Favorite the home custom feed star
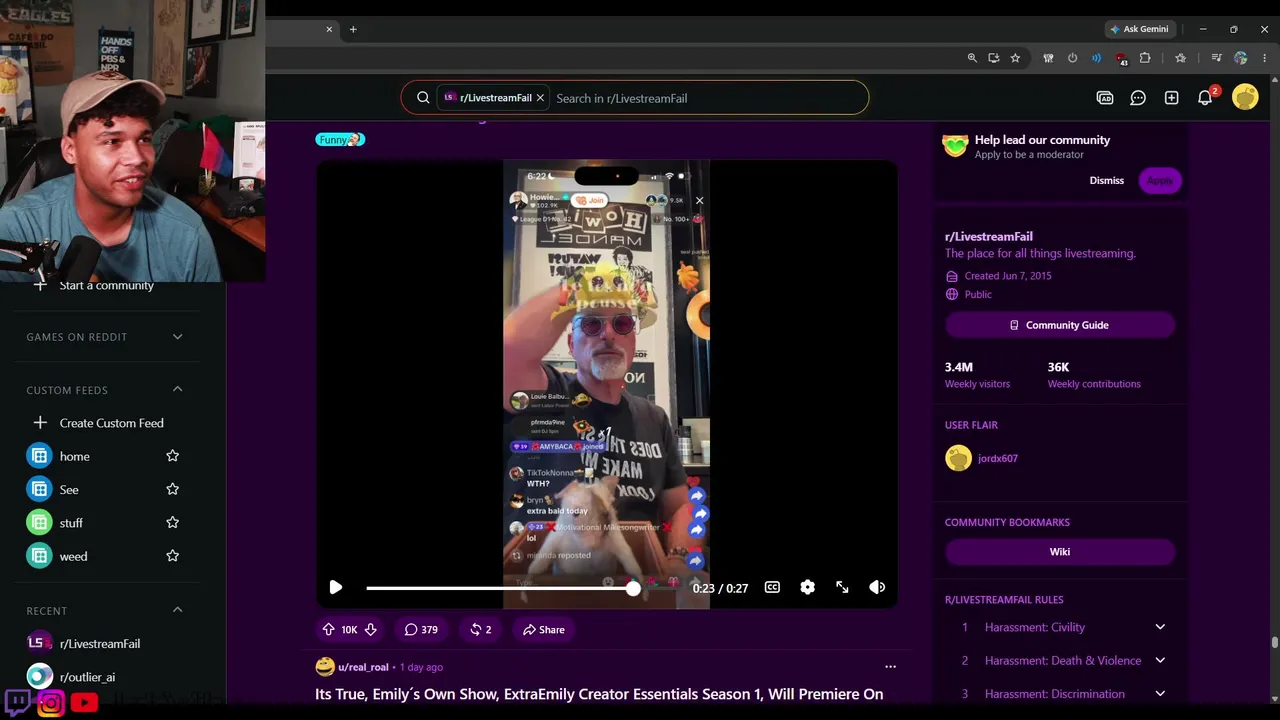 tap(172, 456)
